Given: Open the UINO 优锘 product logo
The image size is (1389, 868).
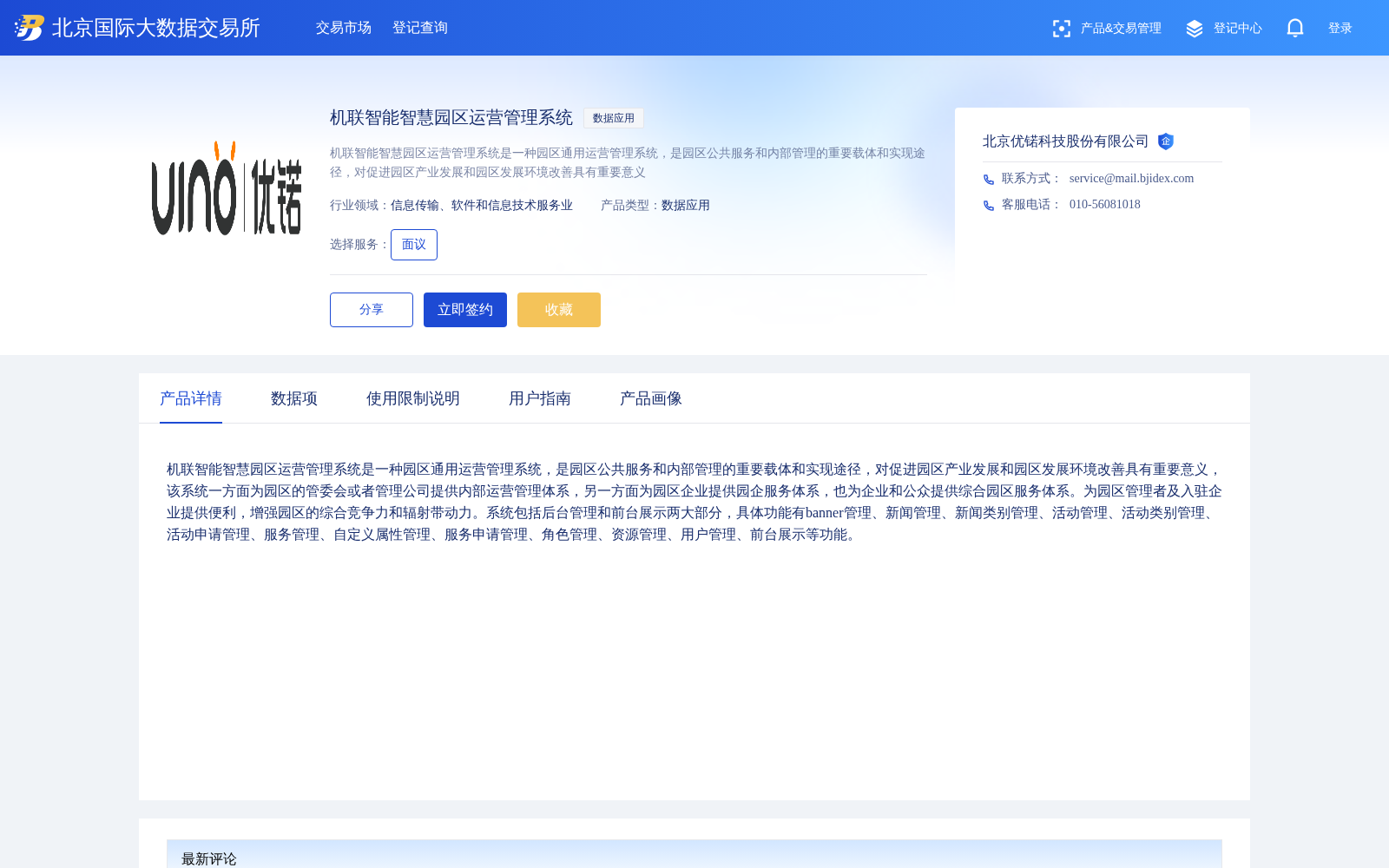Looking at the screenshot, I should 227,188.
